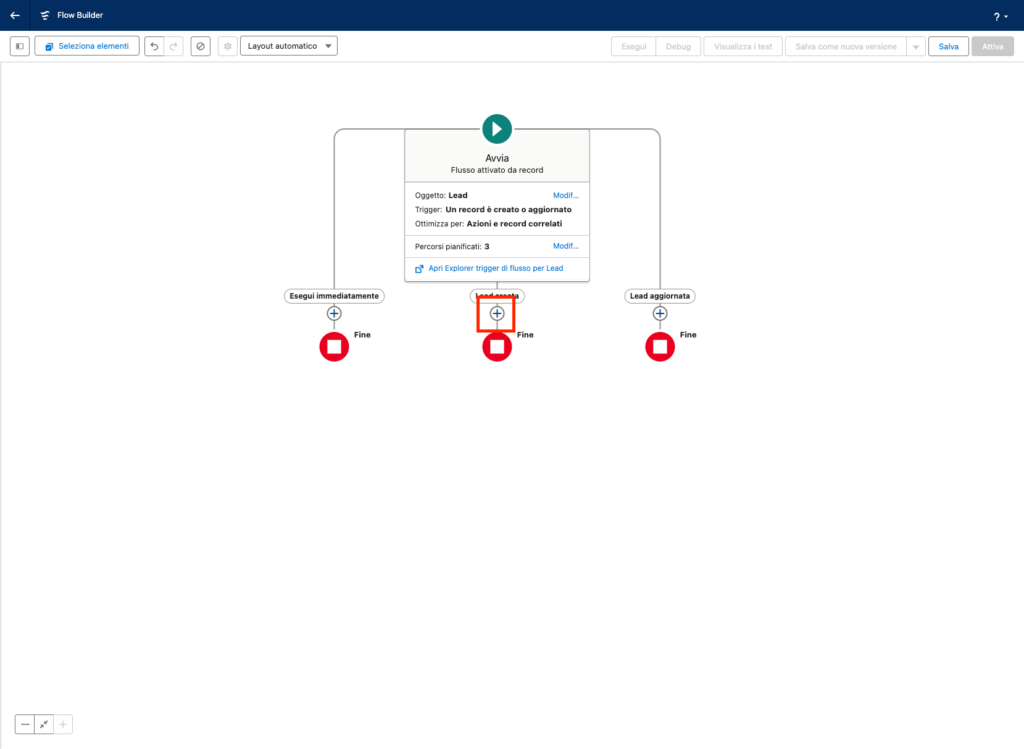The image size is (1024, 749).
Task: Click the middle red Fine end node
Action: point(497,347)
